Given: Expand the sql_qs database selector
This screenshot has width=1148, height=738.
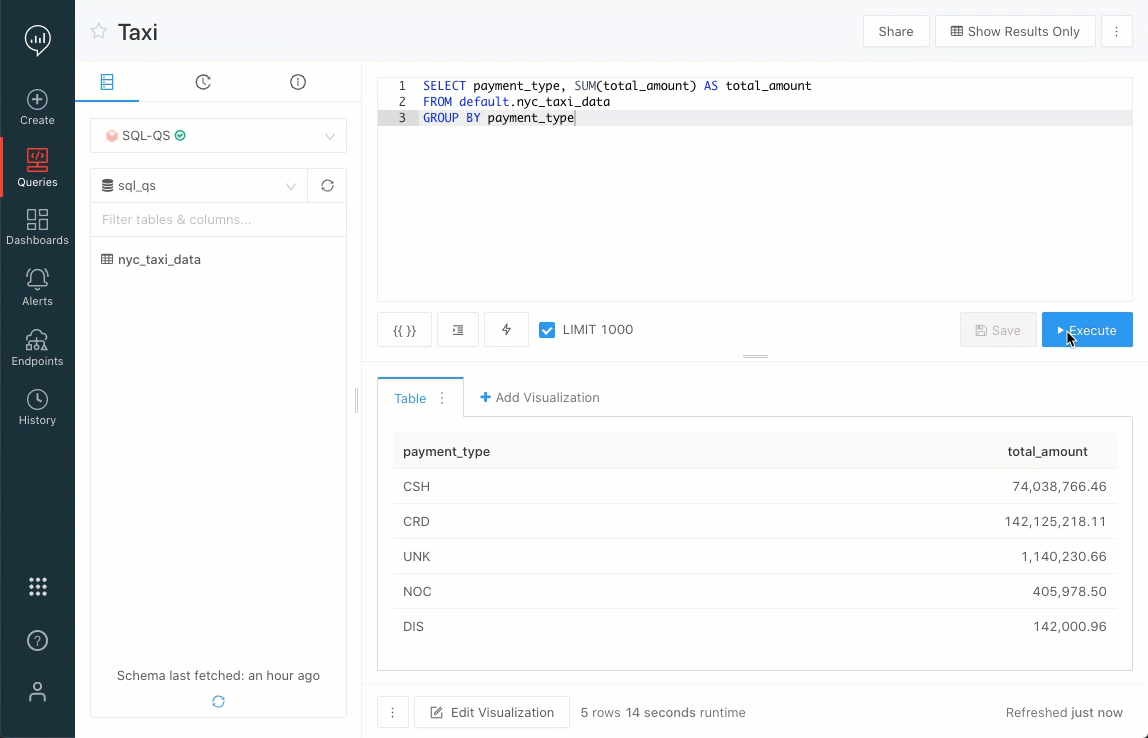Looking at the screenshot, I should 198,185.
